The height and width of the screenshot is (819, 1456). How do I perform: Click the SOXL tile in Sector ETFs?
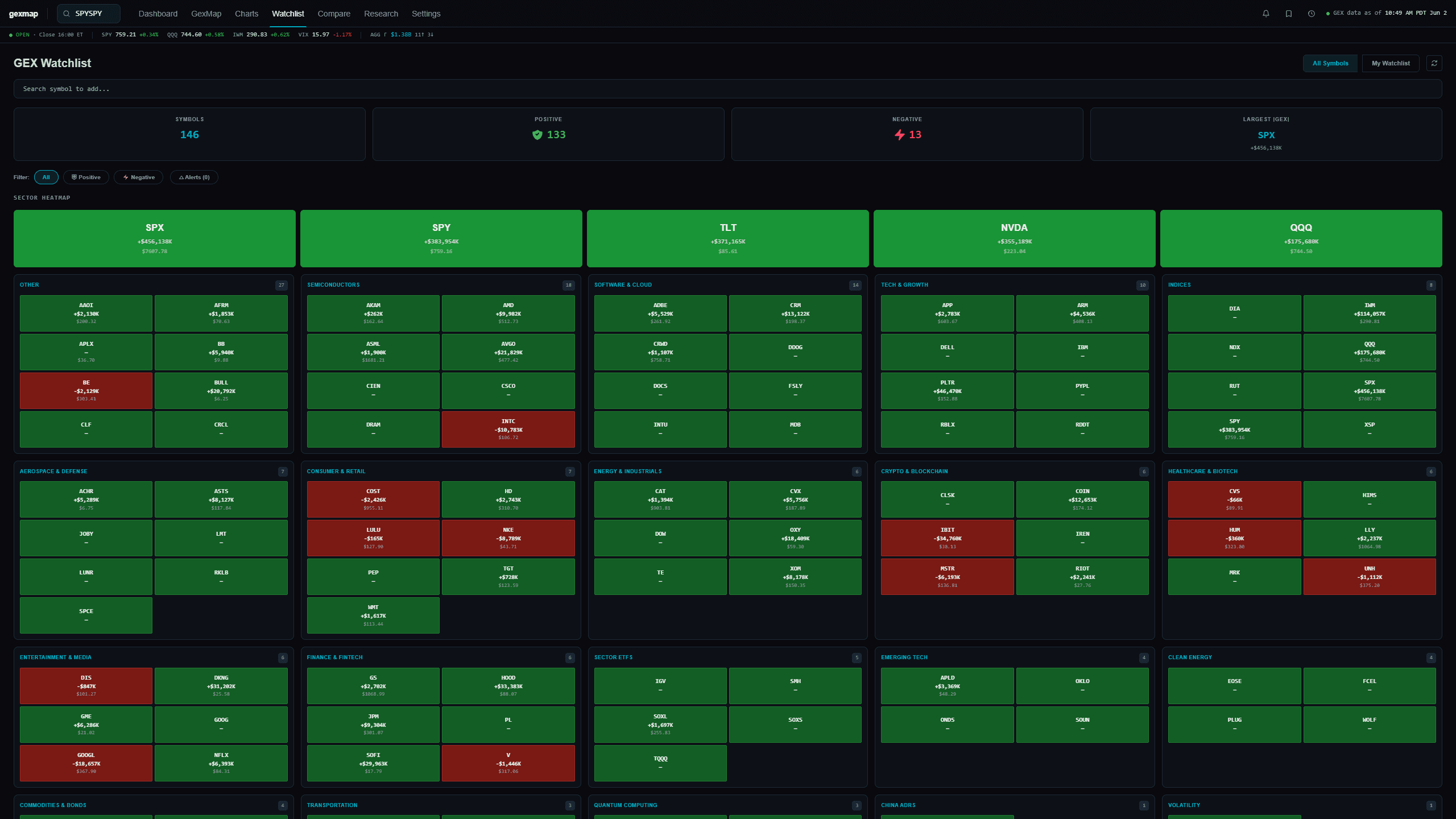click(x=660, y=725)
